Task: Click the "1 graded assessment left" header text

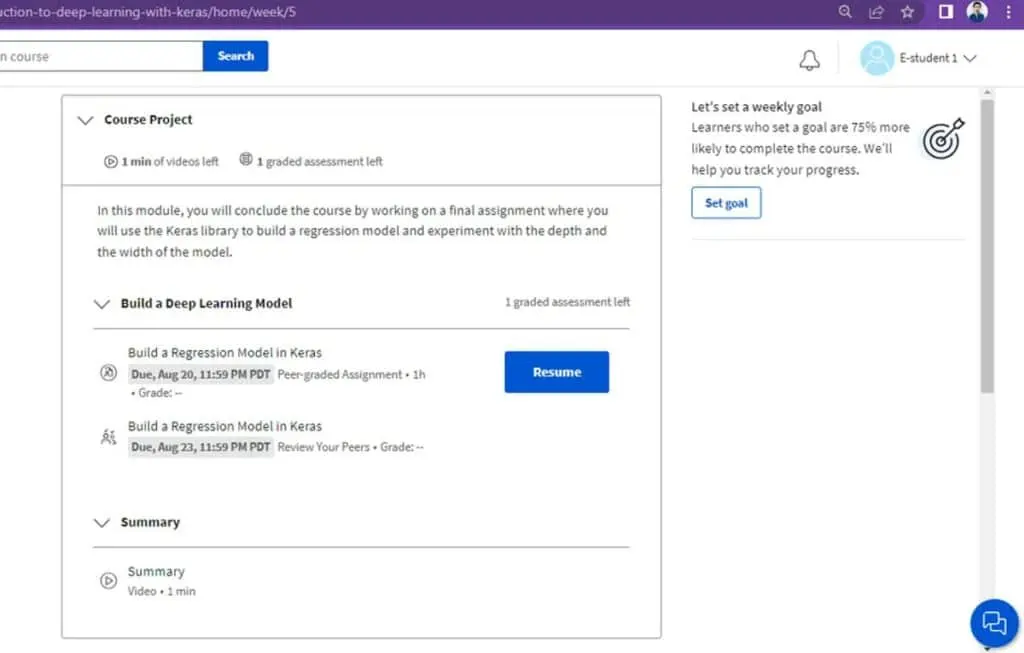Action: coord(319,161)
